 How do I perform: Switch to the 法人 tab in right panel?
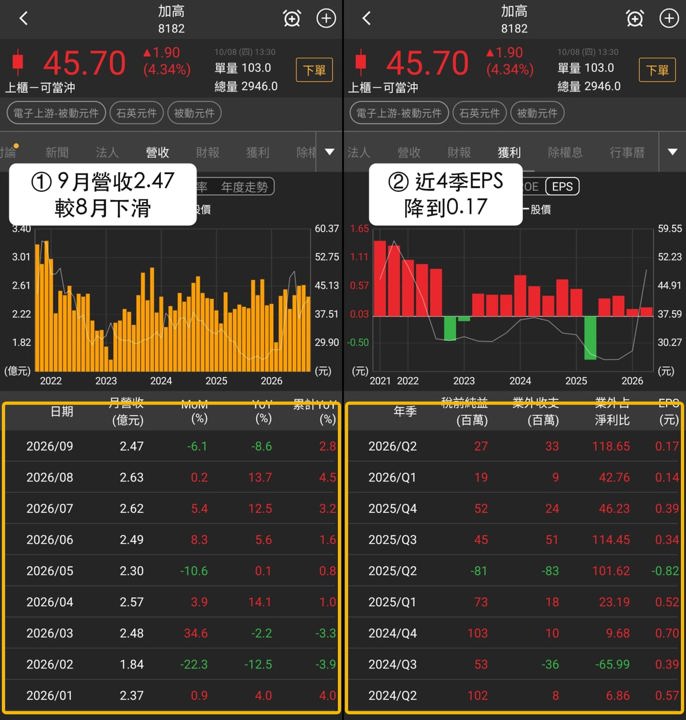358,152
